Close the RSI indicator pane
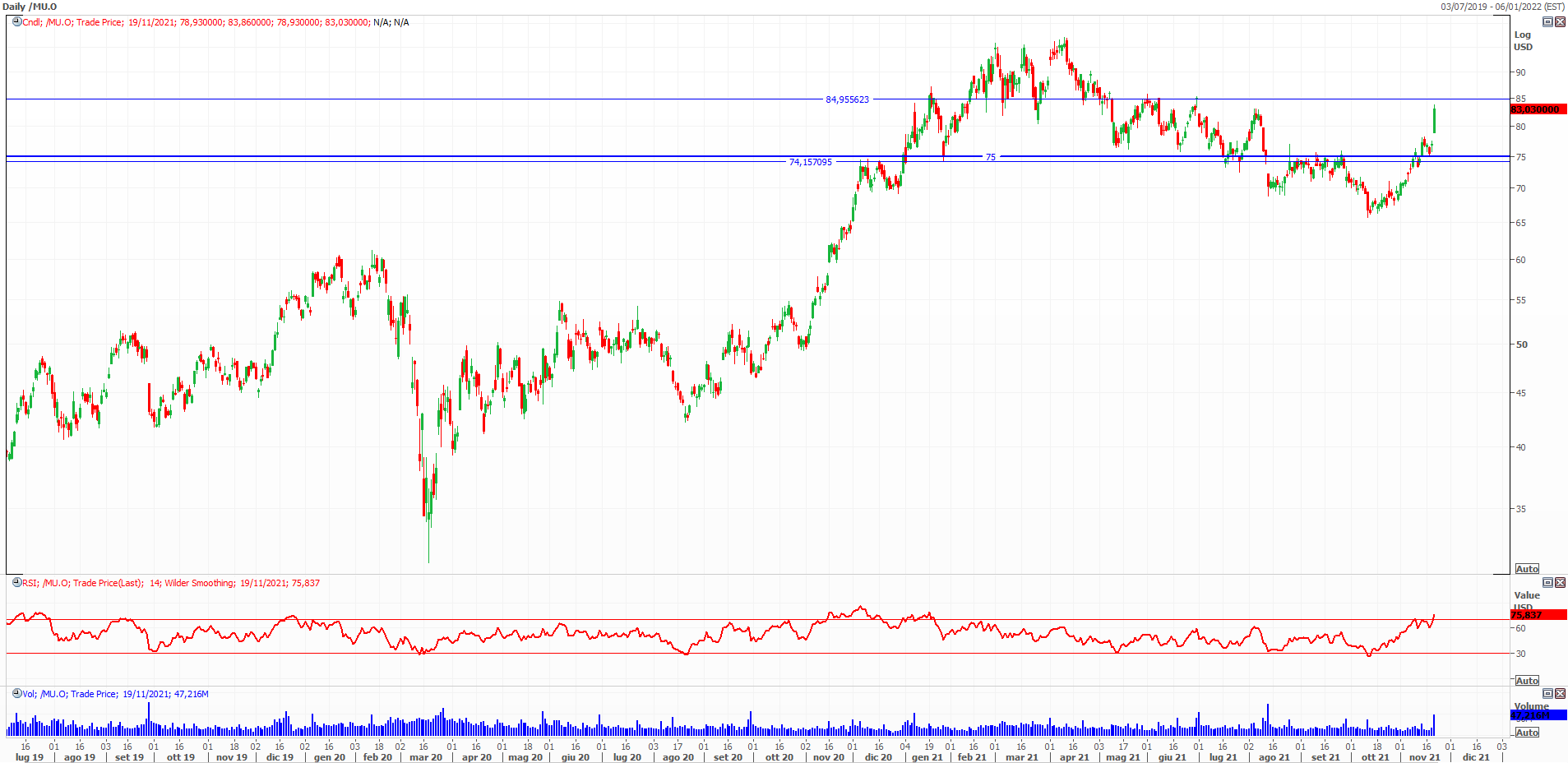 [1559, 582]
